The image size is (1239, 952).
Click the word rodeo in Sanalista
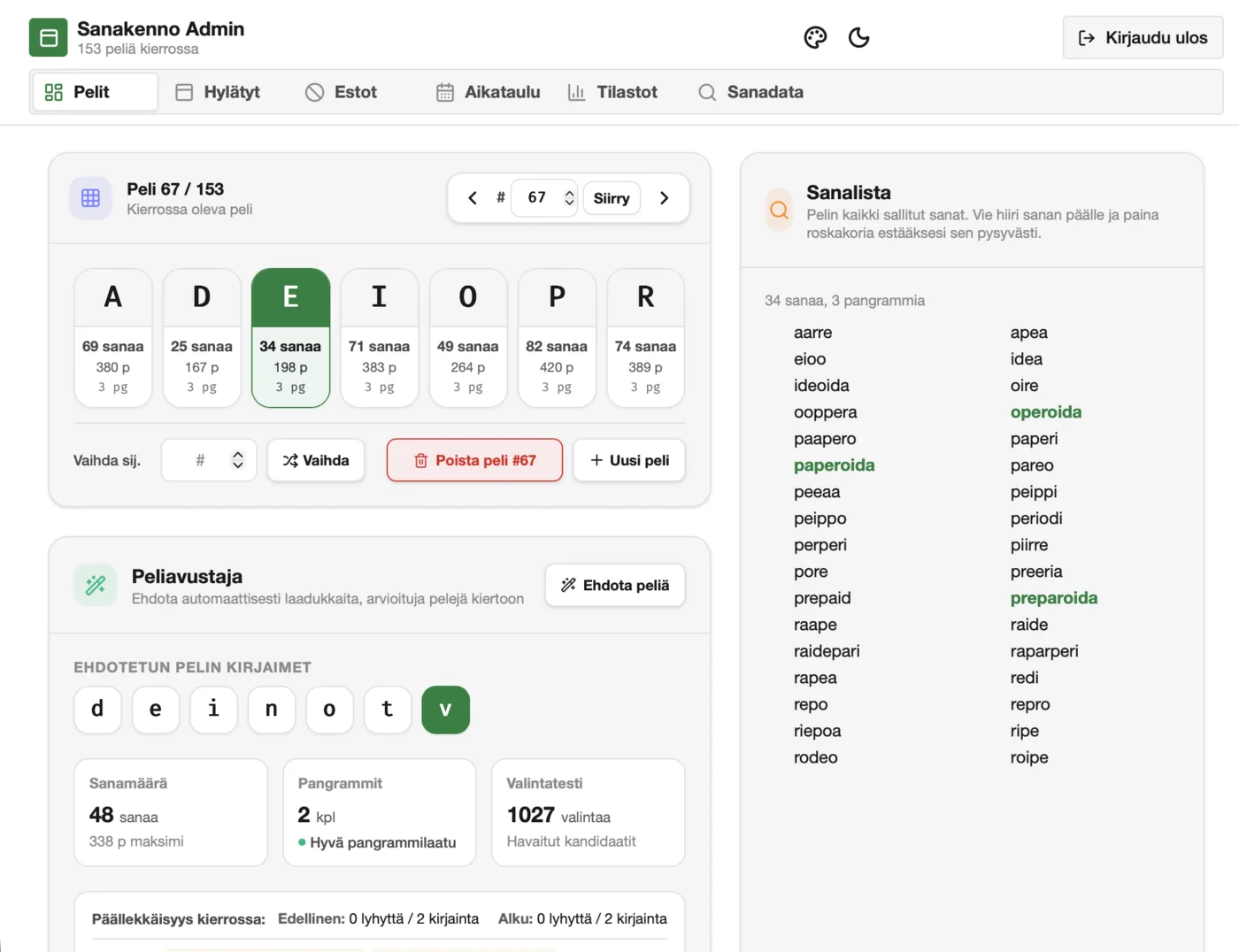tap(815, 757)
